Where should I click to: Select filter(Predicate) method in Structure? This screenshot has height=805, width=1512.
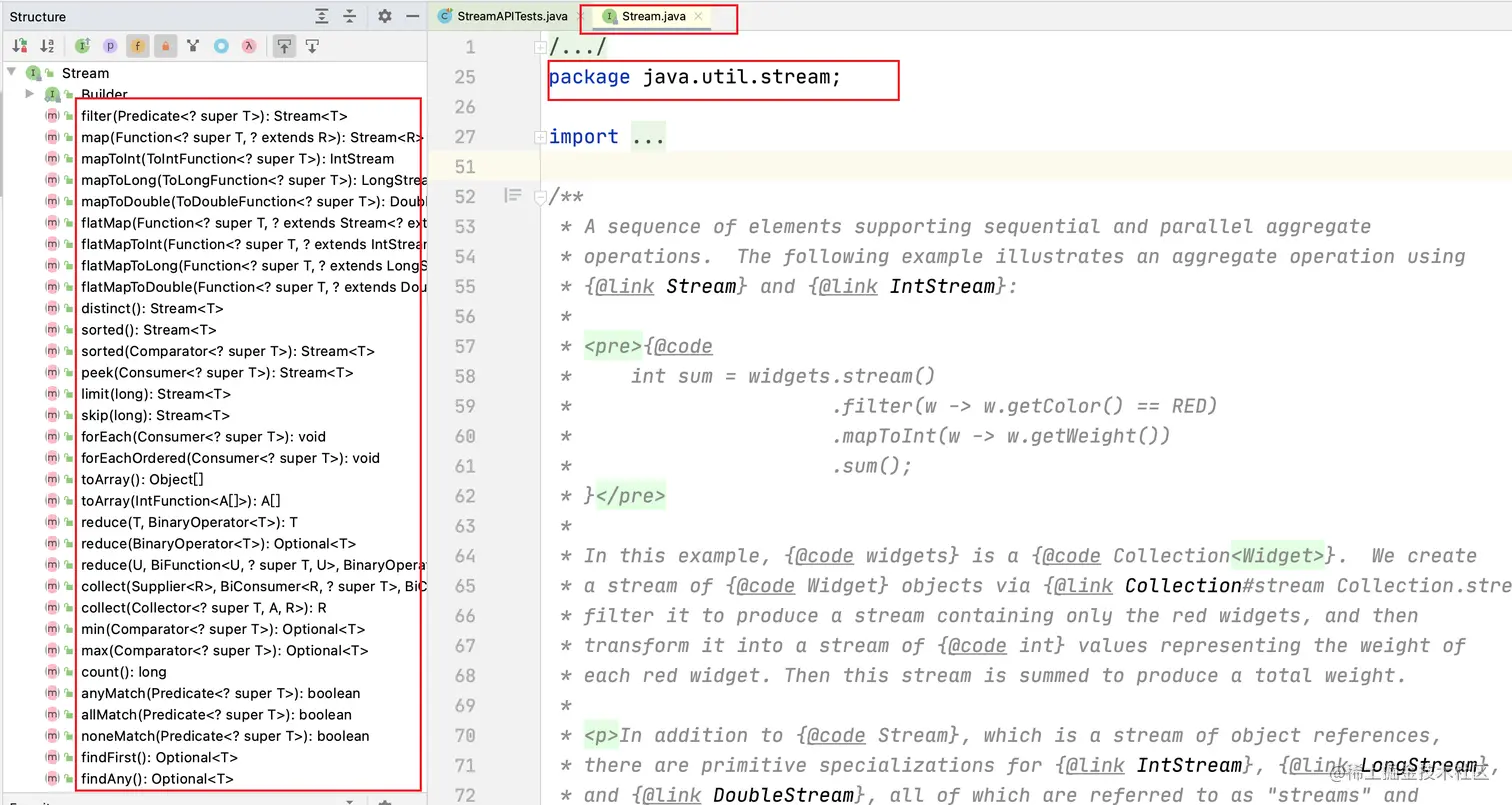coord(214,116)
